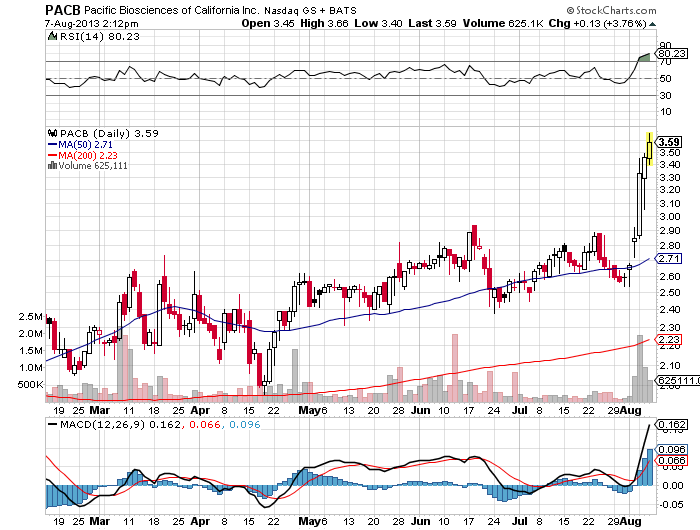Click the 3.59 last price tag
The height and width of the screenshot is (530, 700).
[x=670, y=142]
